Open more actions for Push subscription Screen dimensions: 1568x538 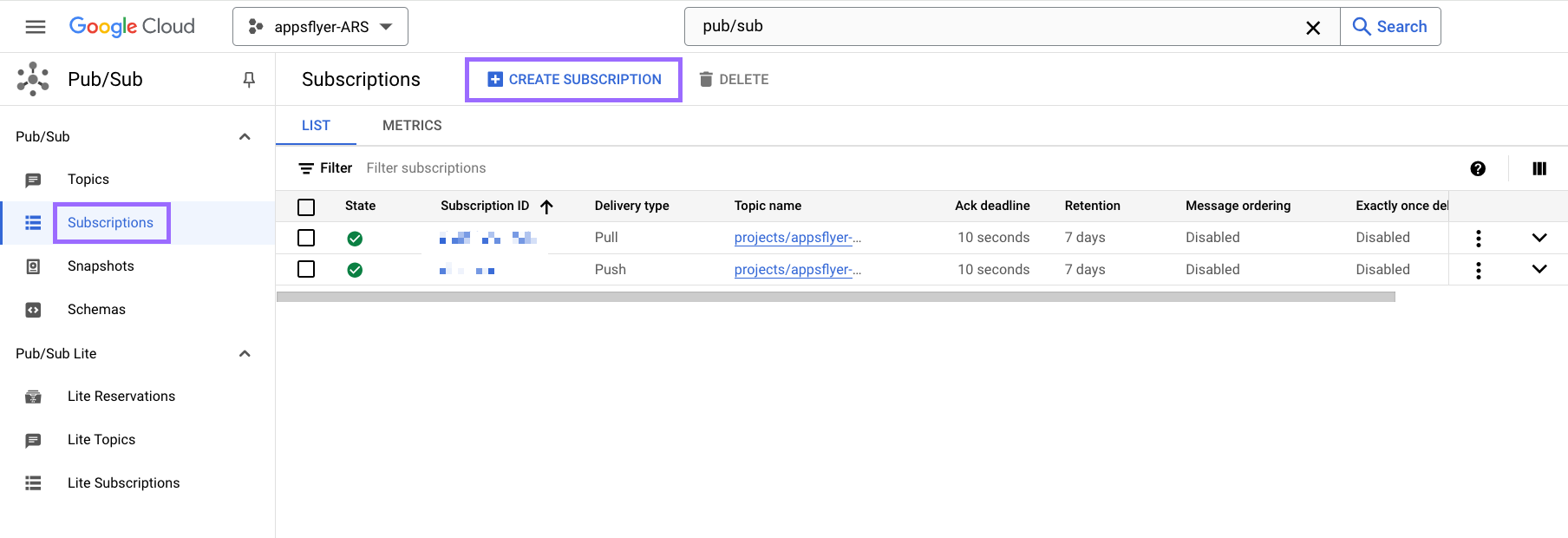point(1479,270)
